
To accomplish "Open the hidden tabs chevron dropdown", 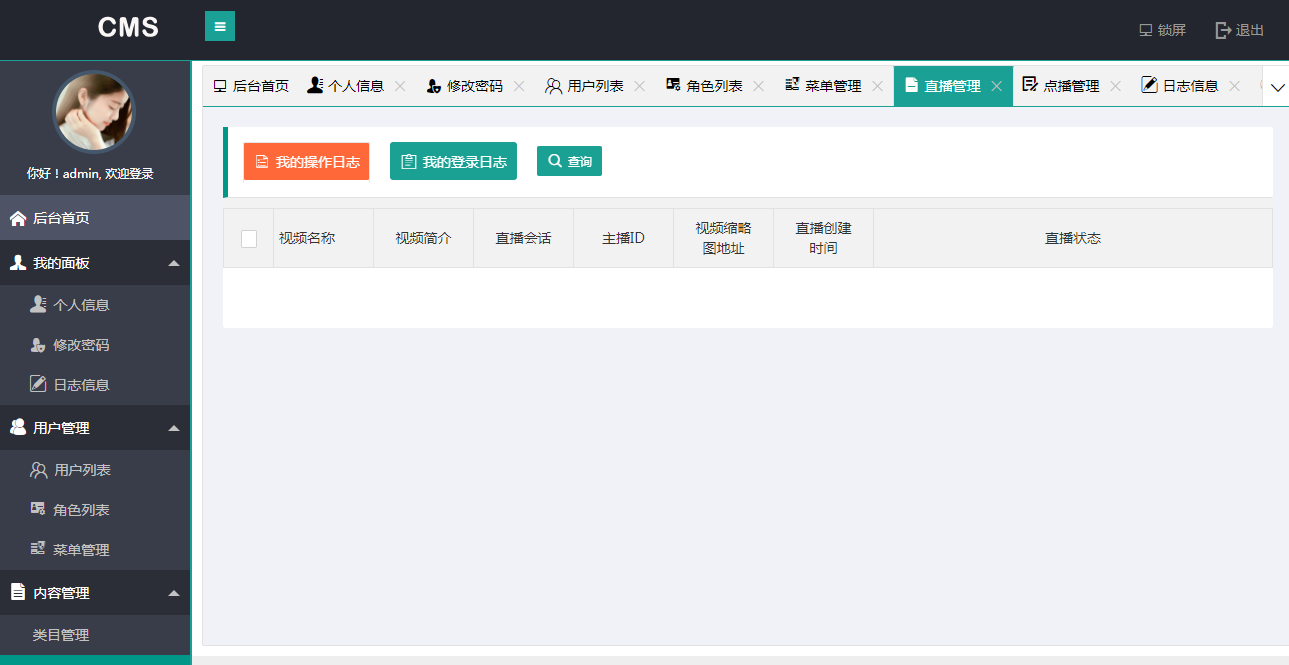I will tap(1277, 86).
